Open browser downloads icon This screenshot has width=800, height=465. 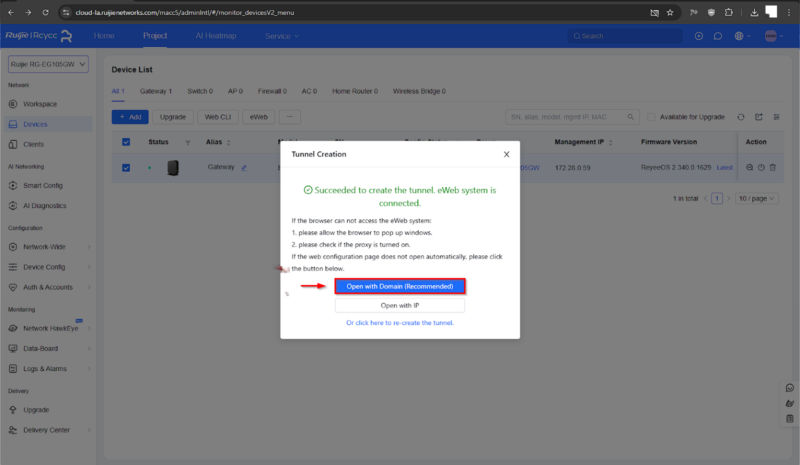coord(754,13)
